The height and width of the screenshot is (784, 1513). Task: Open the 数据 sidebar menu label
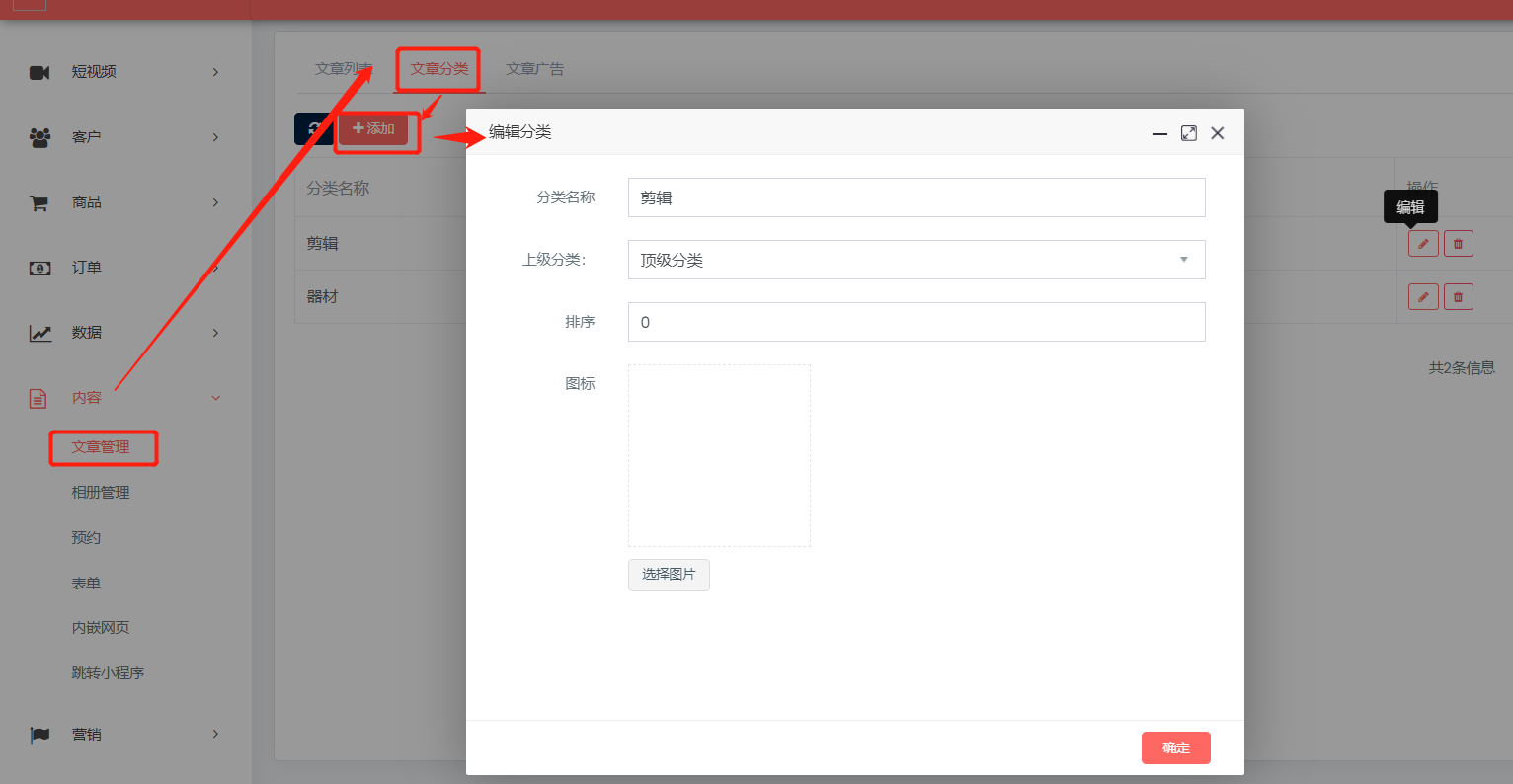pyautogui.click(x=87, y=333)
